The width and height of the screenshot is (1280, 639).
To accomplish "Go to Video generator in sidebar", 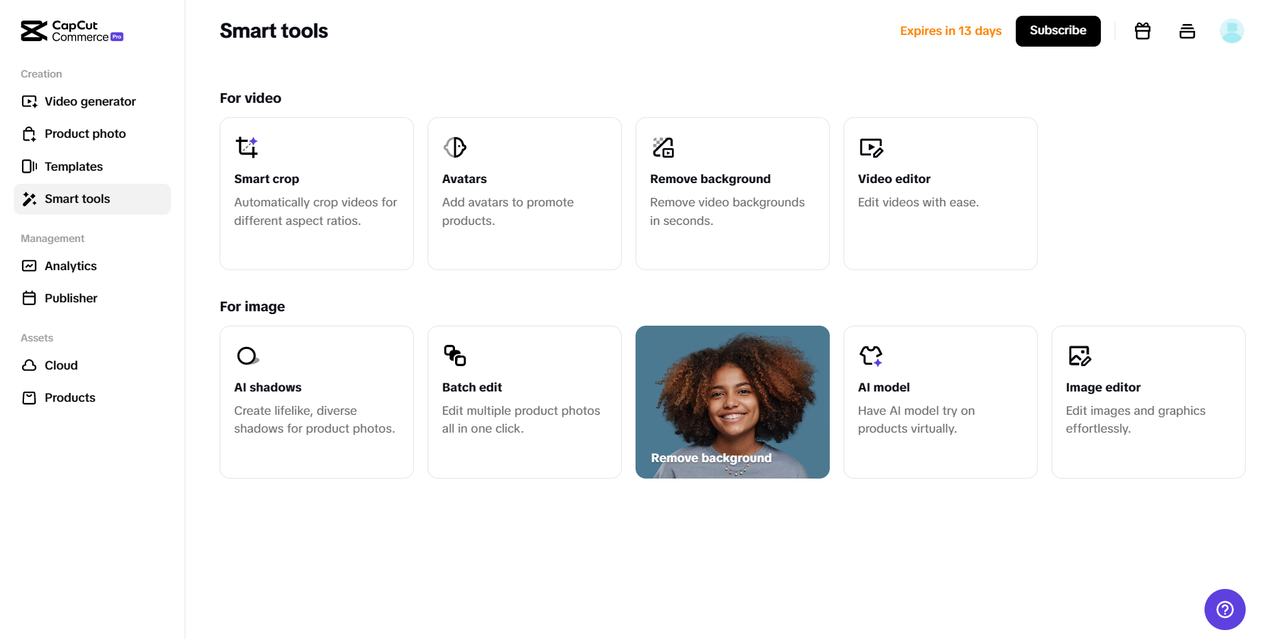I will pyautogui.click(x=90, y=101).
